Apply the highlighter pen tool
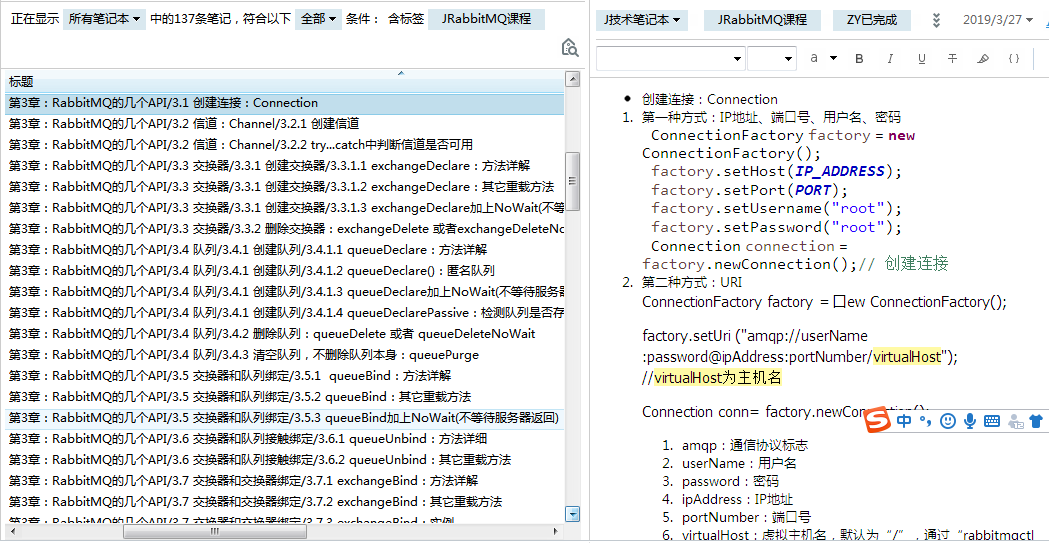The image size is (1049, 543). (x=983, y=58)
